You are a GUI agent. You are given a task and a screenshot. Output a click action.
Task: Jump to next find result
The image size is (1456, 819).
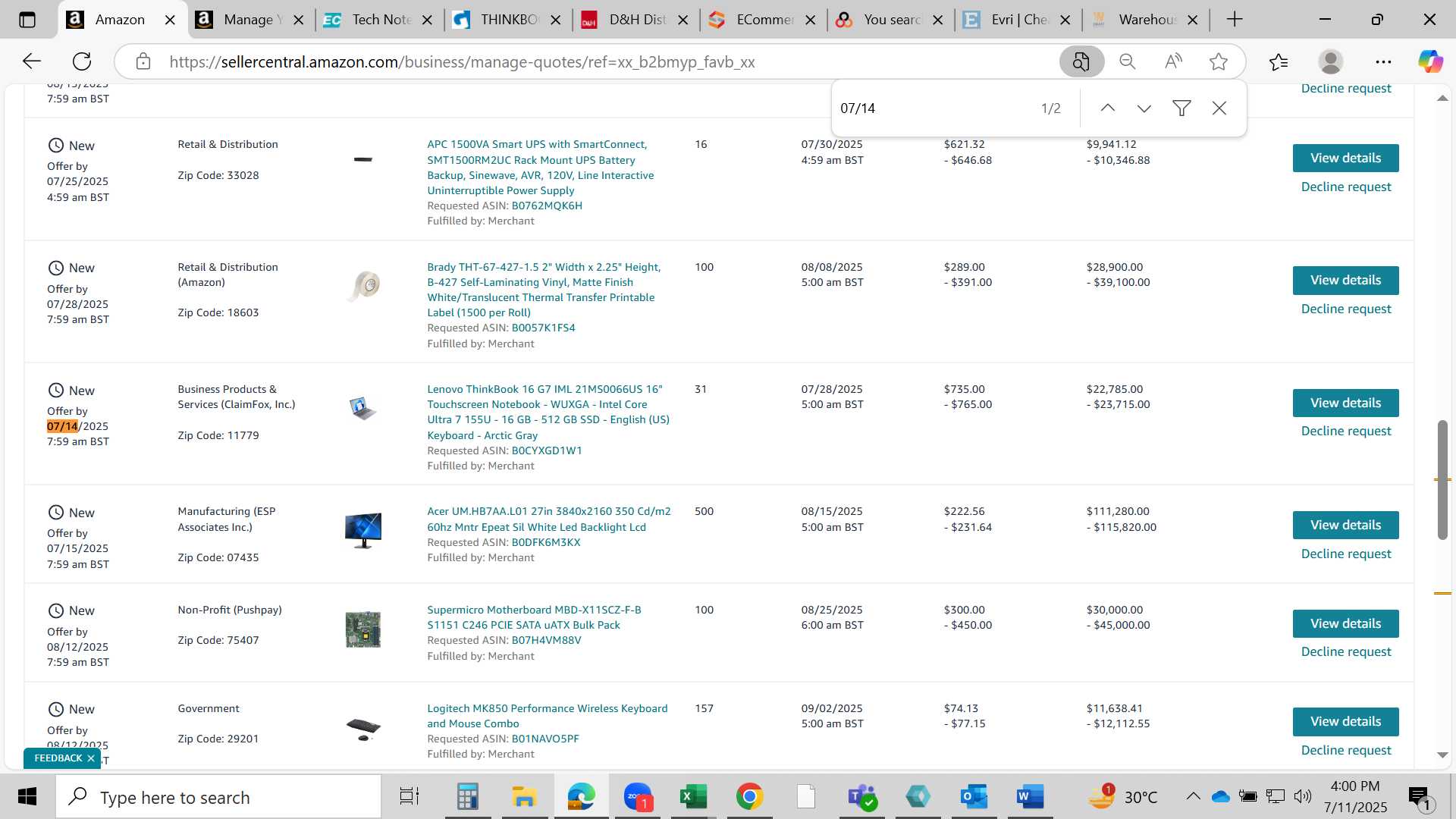(1144, 108)
